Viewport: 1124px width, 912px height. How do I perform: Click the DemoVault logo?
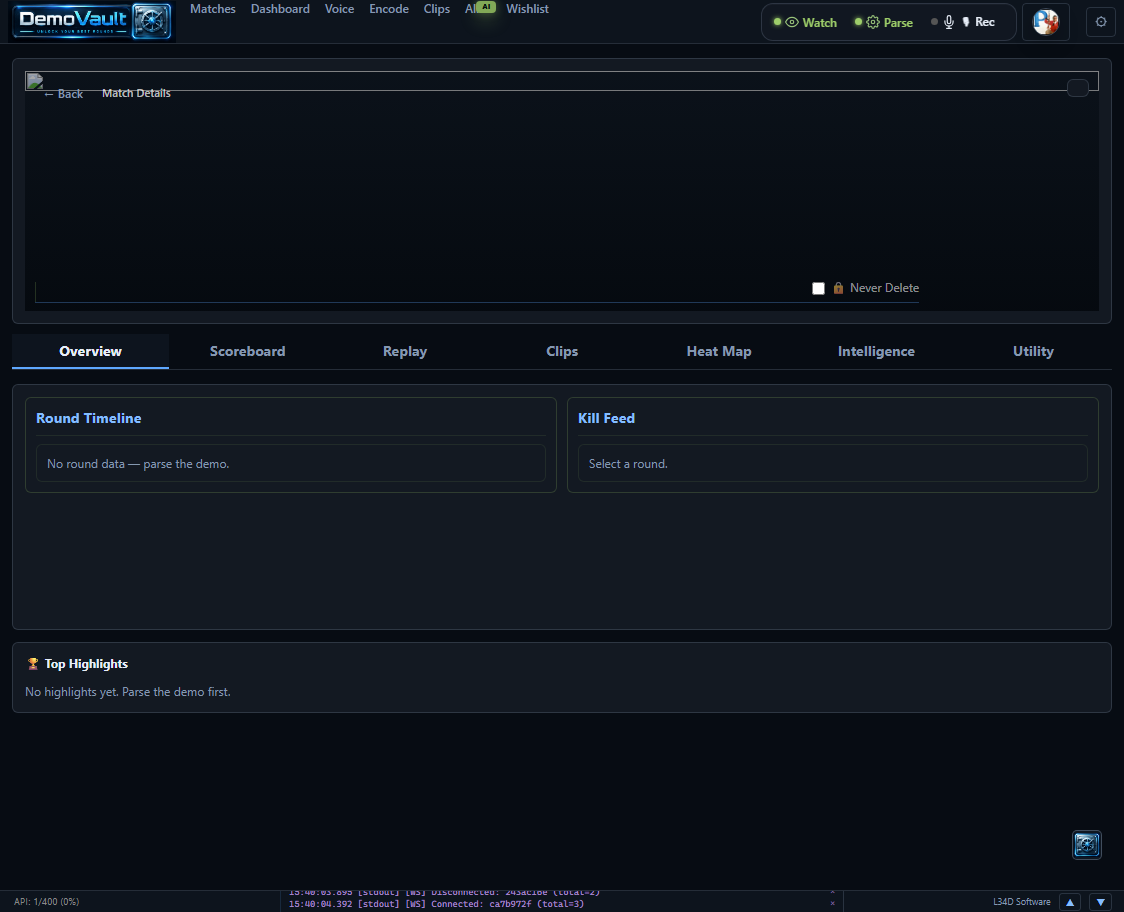pos(92,21)
